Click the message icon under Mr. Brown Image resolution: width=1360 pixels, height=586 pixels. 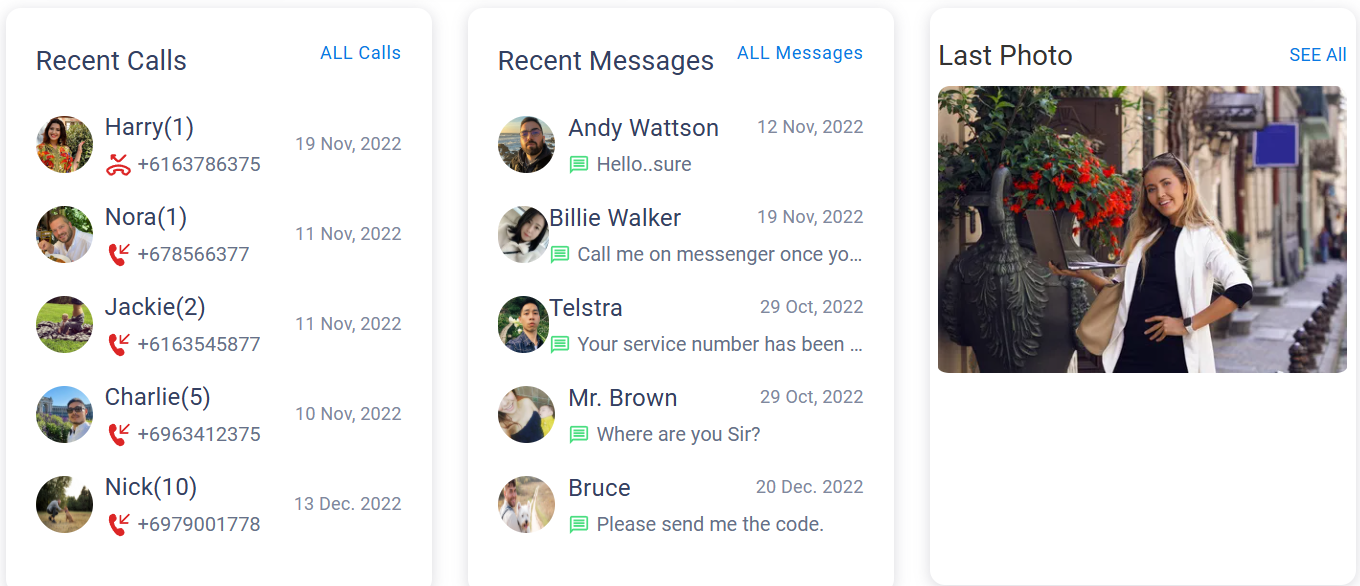click(579, 435)
